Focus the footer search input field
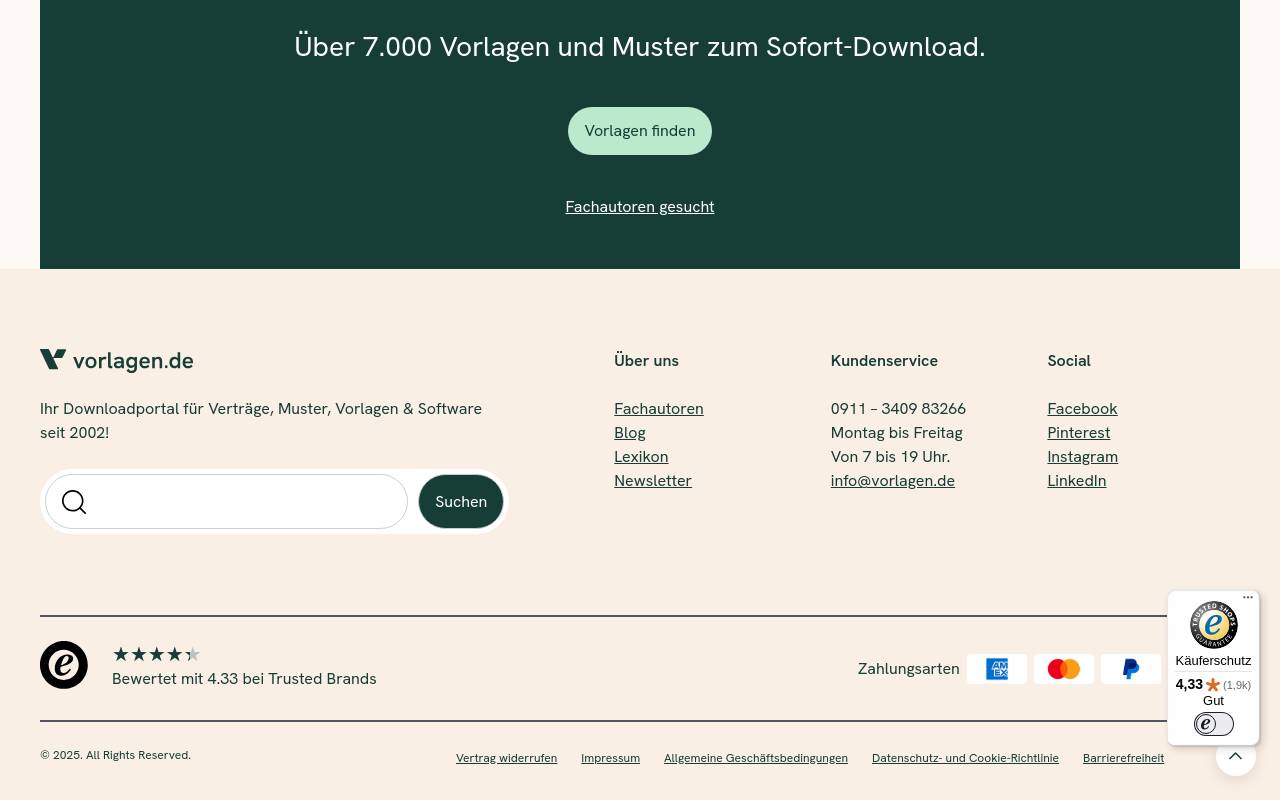The width and height of the screenshot is (1280, 800). pyautogui.click(x=227, y=502)
